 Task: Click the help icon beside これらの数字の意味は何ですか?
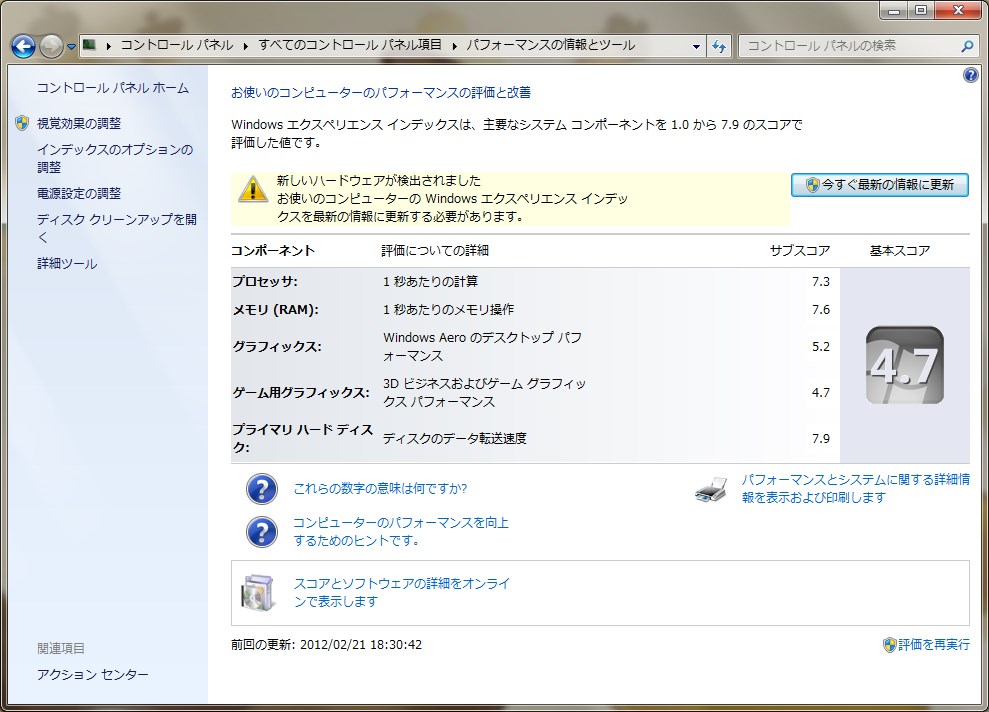pos(261,488)
